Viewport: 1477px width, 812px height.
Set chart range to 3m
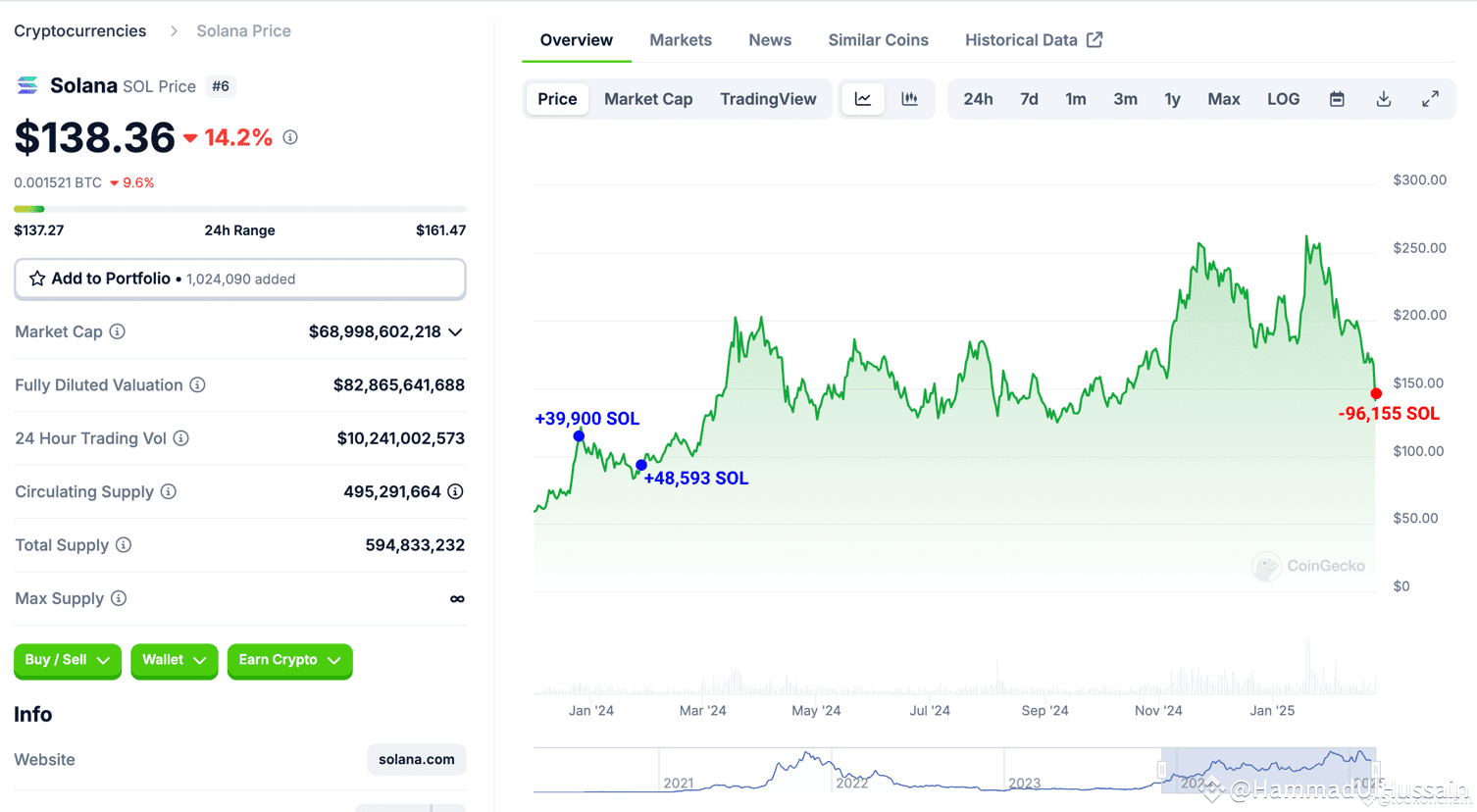tap(1125, 99)
